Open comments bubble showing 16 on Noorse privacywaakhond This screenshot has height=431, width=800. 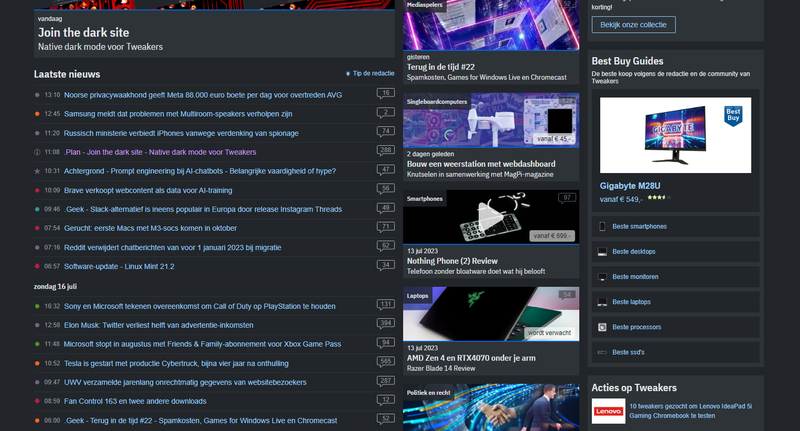click(386, 94)
